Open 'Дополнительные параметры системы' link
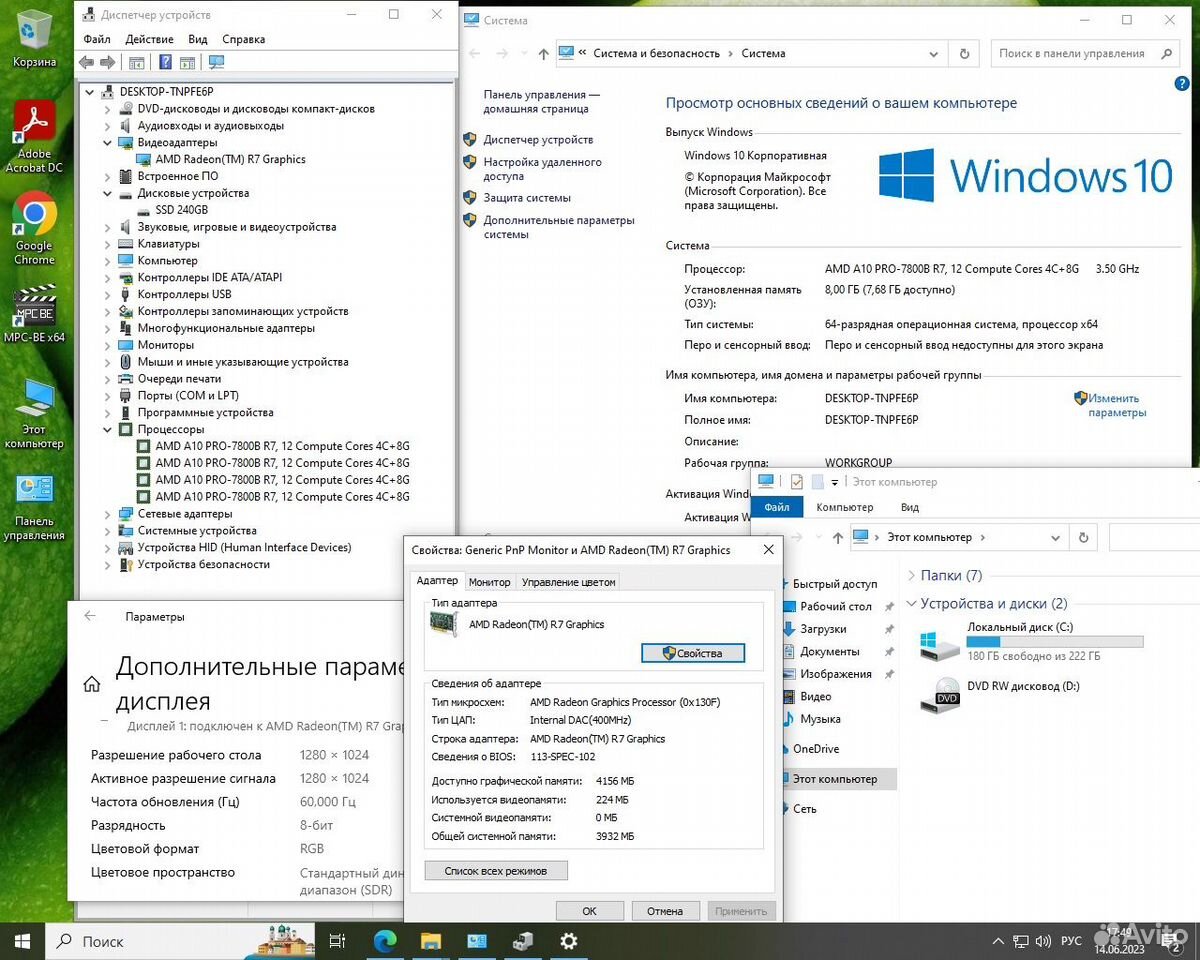This screenshot has height=960, width=1200. tap(559, 227)
